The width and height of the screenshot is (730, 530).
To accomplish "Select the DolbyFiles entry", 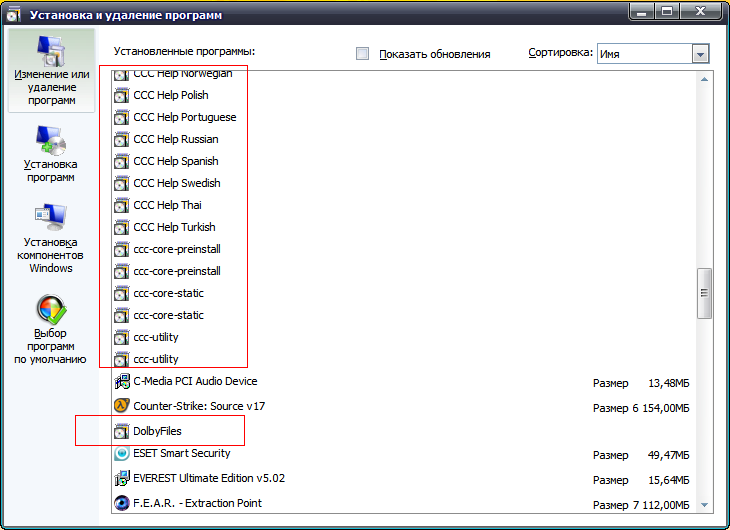I will point(157,431).
